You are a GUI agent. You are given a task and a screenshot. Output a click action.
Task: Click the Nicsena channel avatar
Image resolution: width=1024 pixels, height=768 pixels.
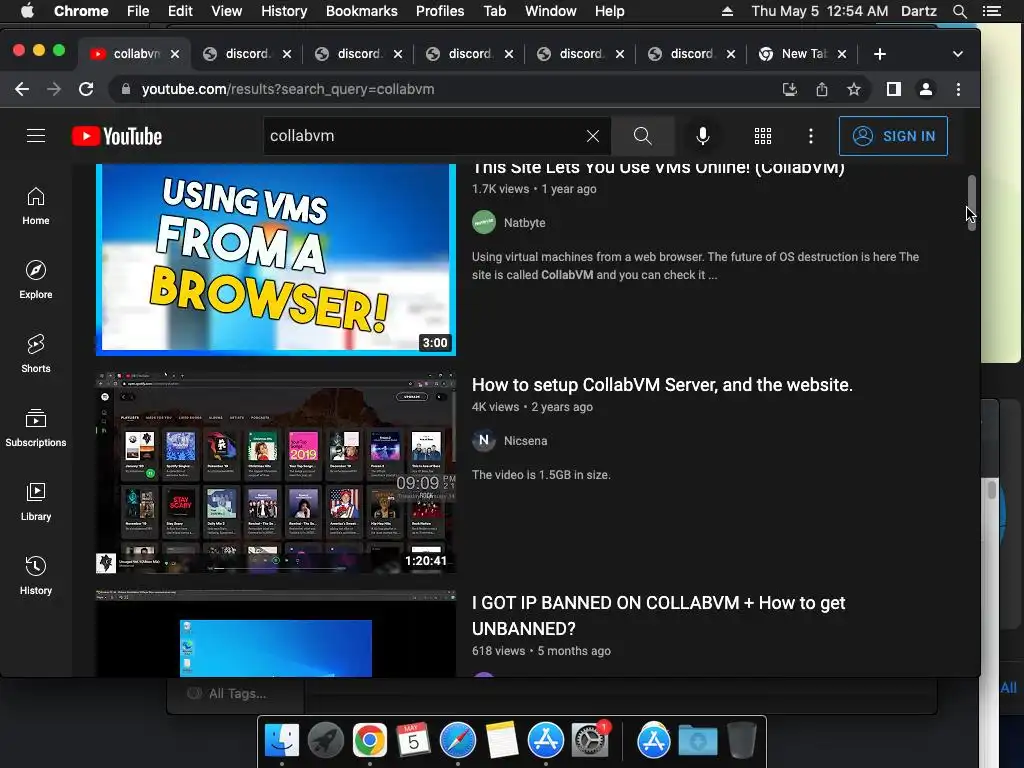coord(484,441)
